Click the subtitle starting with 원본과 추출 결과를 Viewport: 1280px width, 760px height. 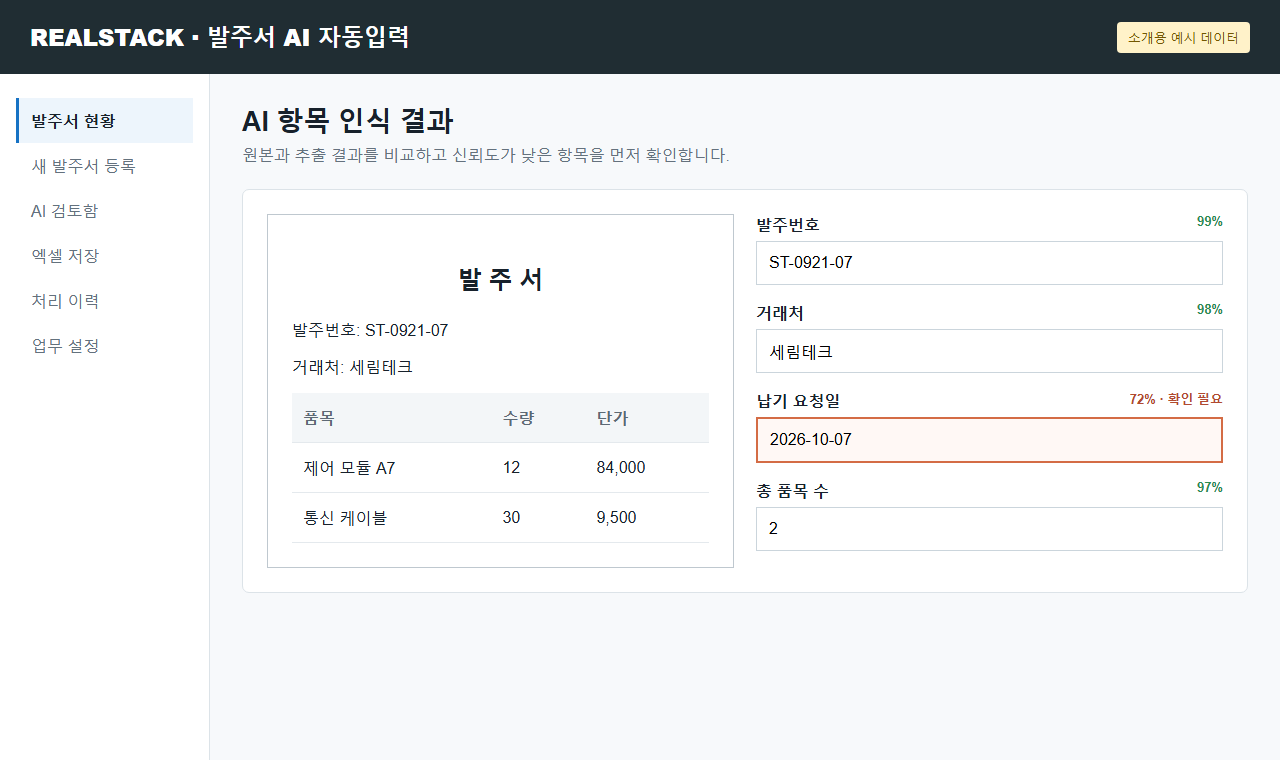pyautogui.click(x=486, y=155)
